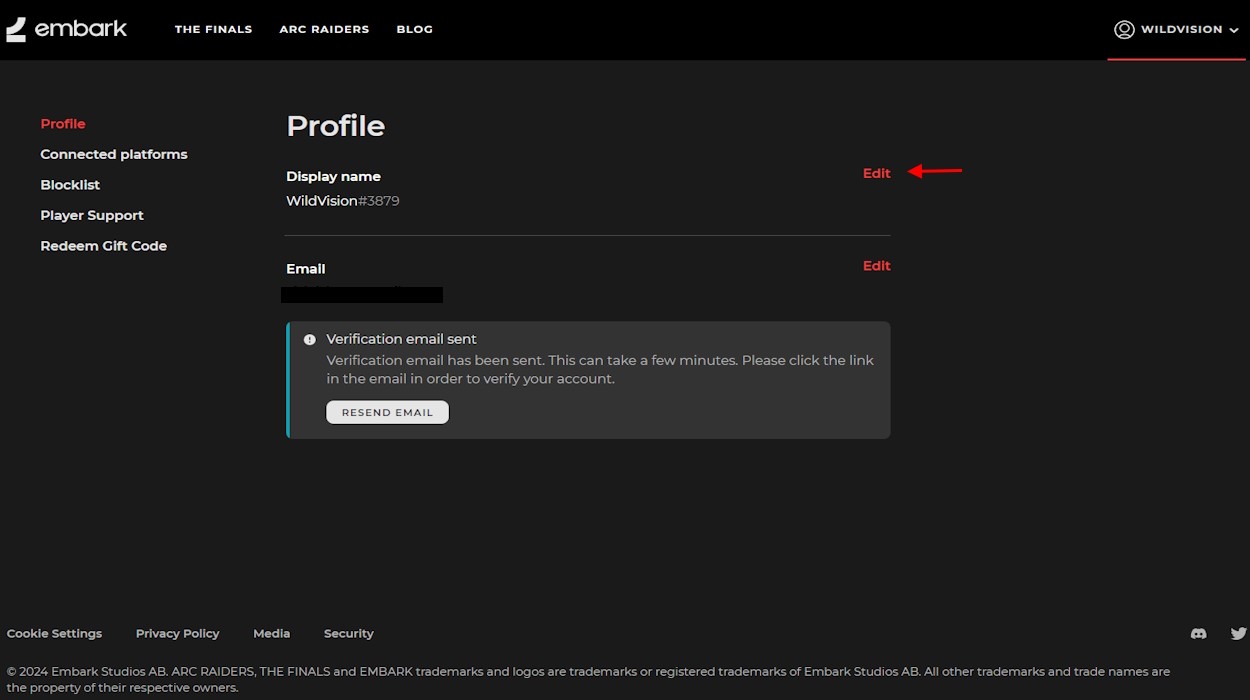Click the redacted email address value
Viewport: 1250px width, 700px height.
[x=362, y=294]
